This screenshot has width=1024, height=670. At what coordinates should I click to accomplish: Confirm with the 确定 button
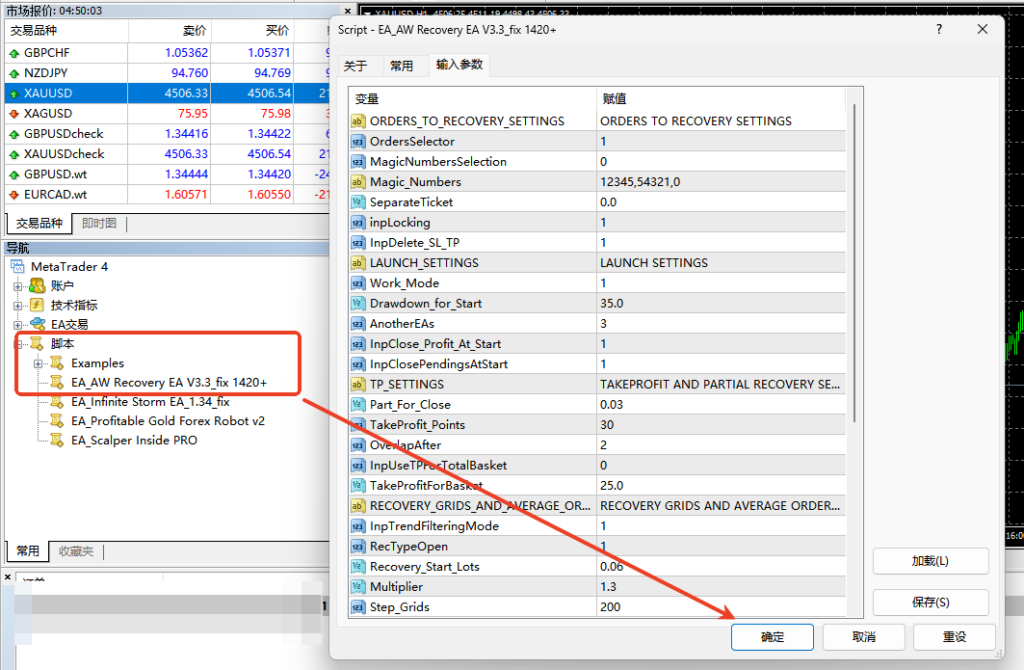click(x=772, y=637)
